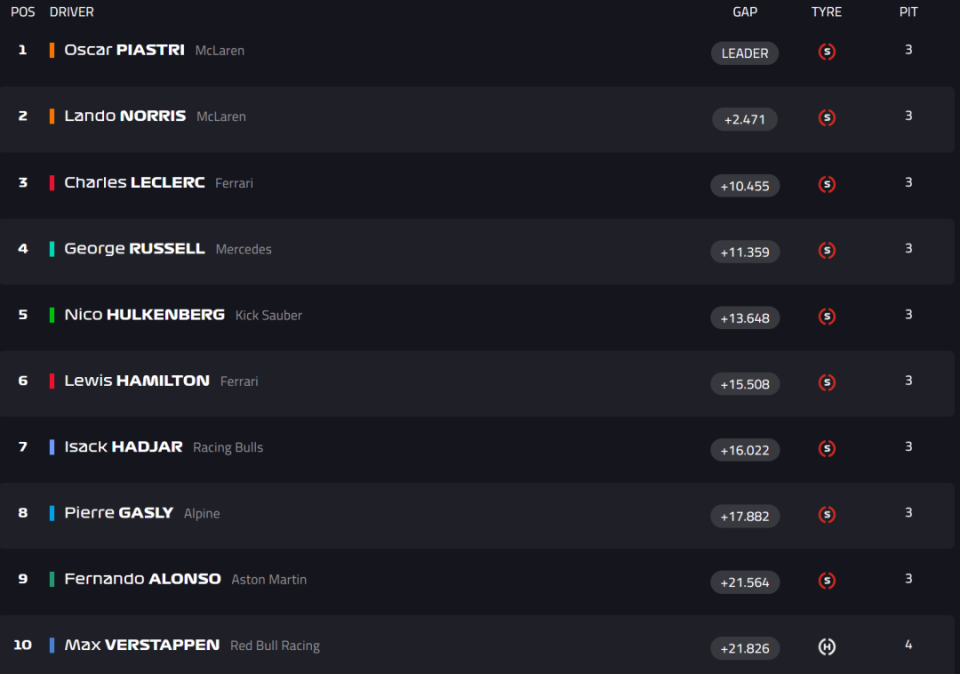Select the GAP column header

tap(745, 12)
